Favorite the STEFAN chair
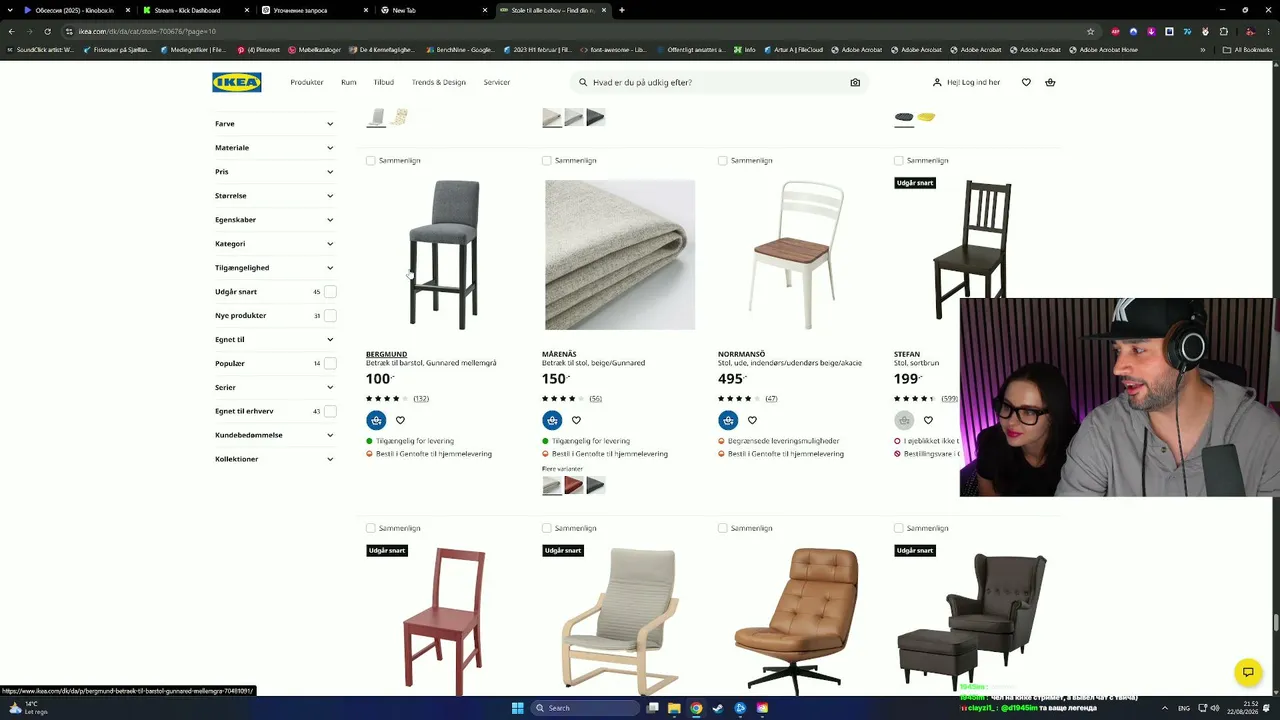The height and width of the screenshot is (720, 1280). pyautogui.click(x=928, y=420)
